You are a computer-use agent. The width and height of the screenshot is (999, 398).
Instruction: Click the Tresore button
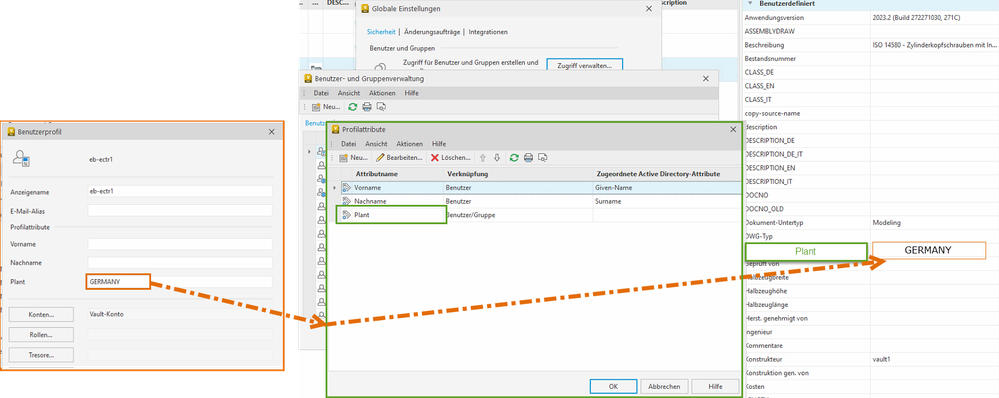(41, 355)
